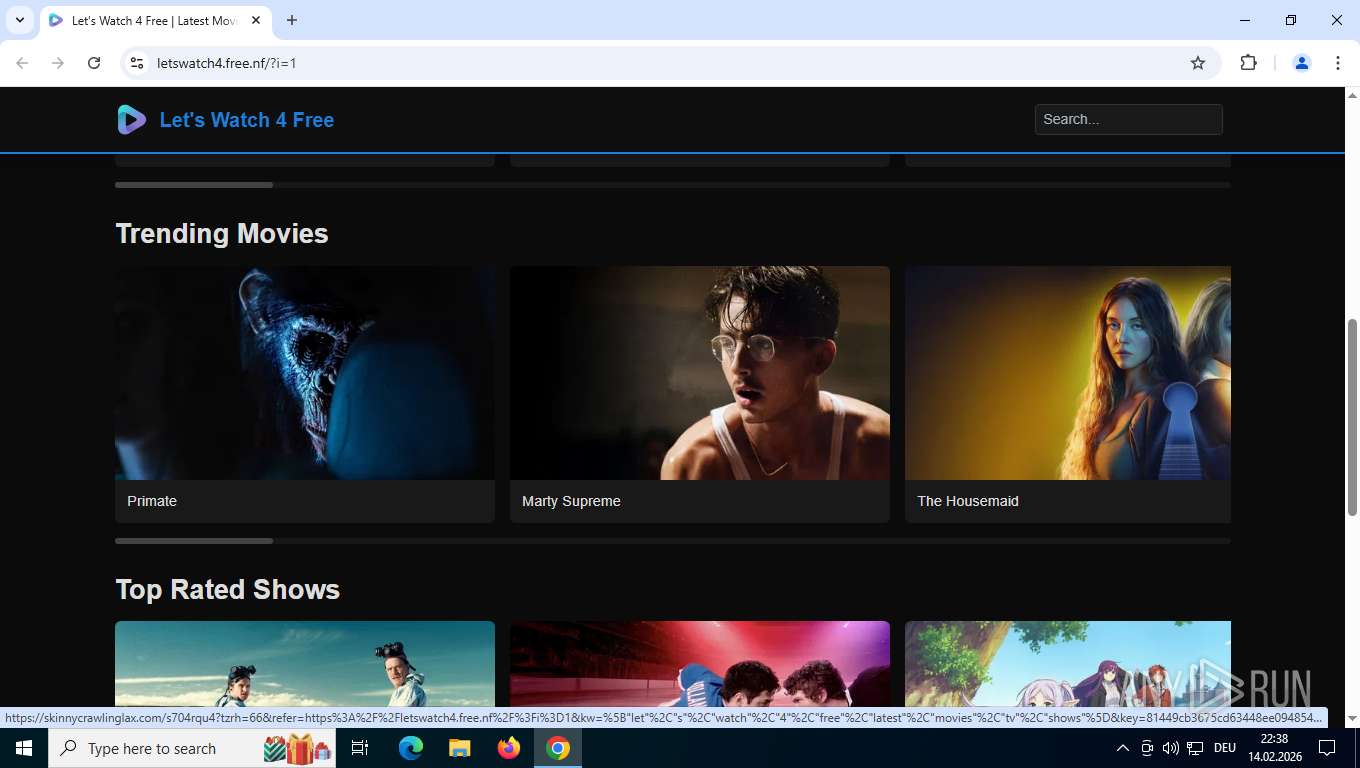Image resolution: width=1360 pixels, height=768 pixels.
Task: Open the Primate movie thumbnail
Action: click(305, 373)
